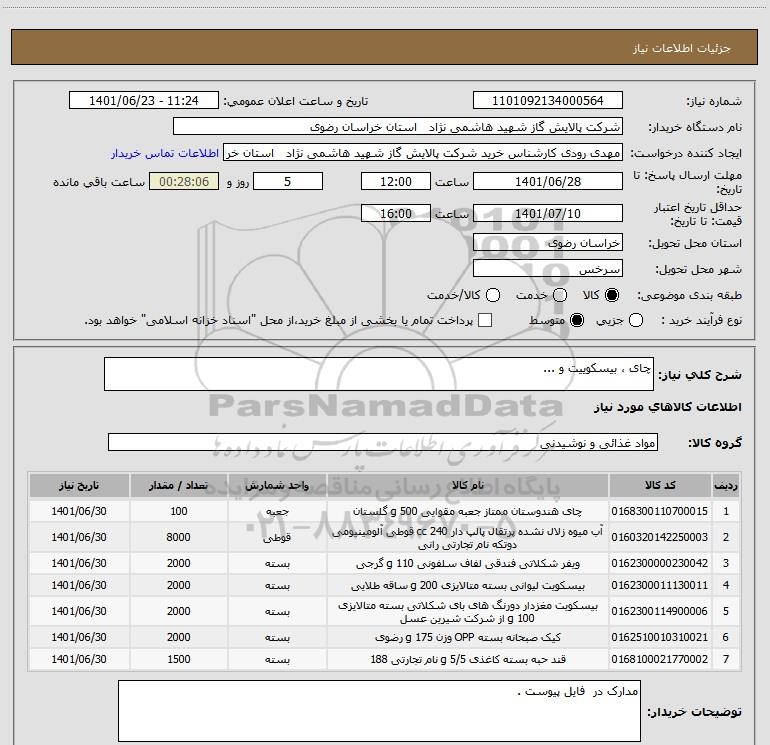770x745 pixels.
Task: Click the بیسکویت مغزدار شیرین عسل item name
Action: coord(468,612)
